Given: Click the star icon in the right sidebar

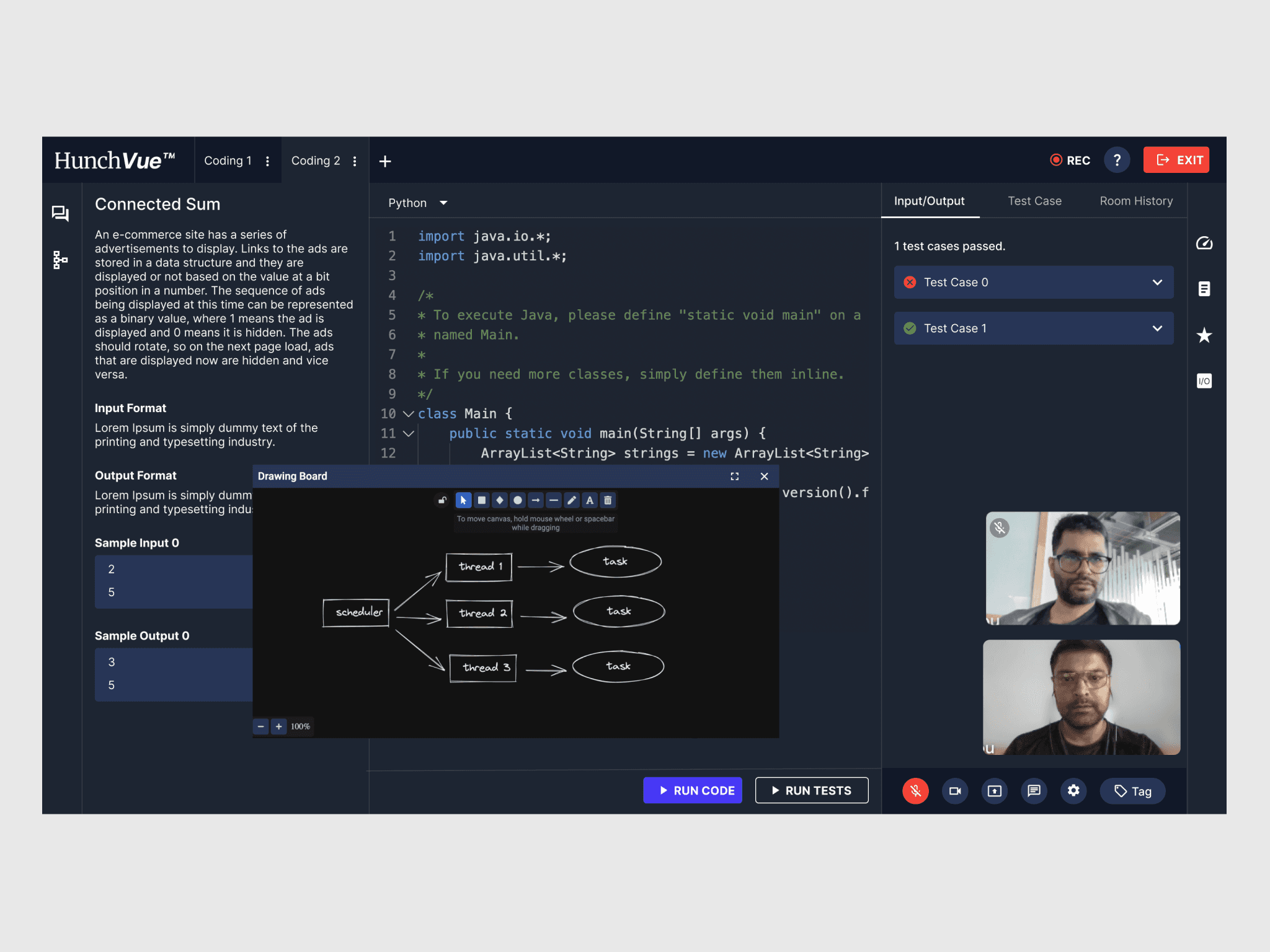Looking at the screenshot, I should click(1204, 335).
